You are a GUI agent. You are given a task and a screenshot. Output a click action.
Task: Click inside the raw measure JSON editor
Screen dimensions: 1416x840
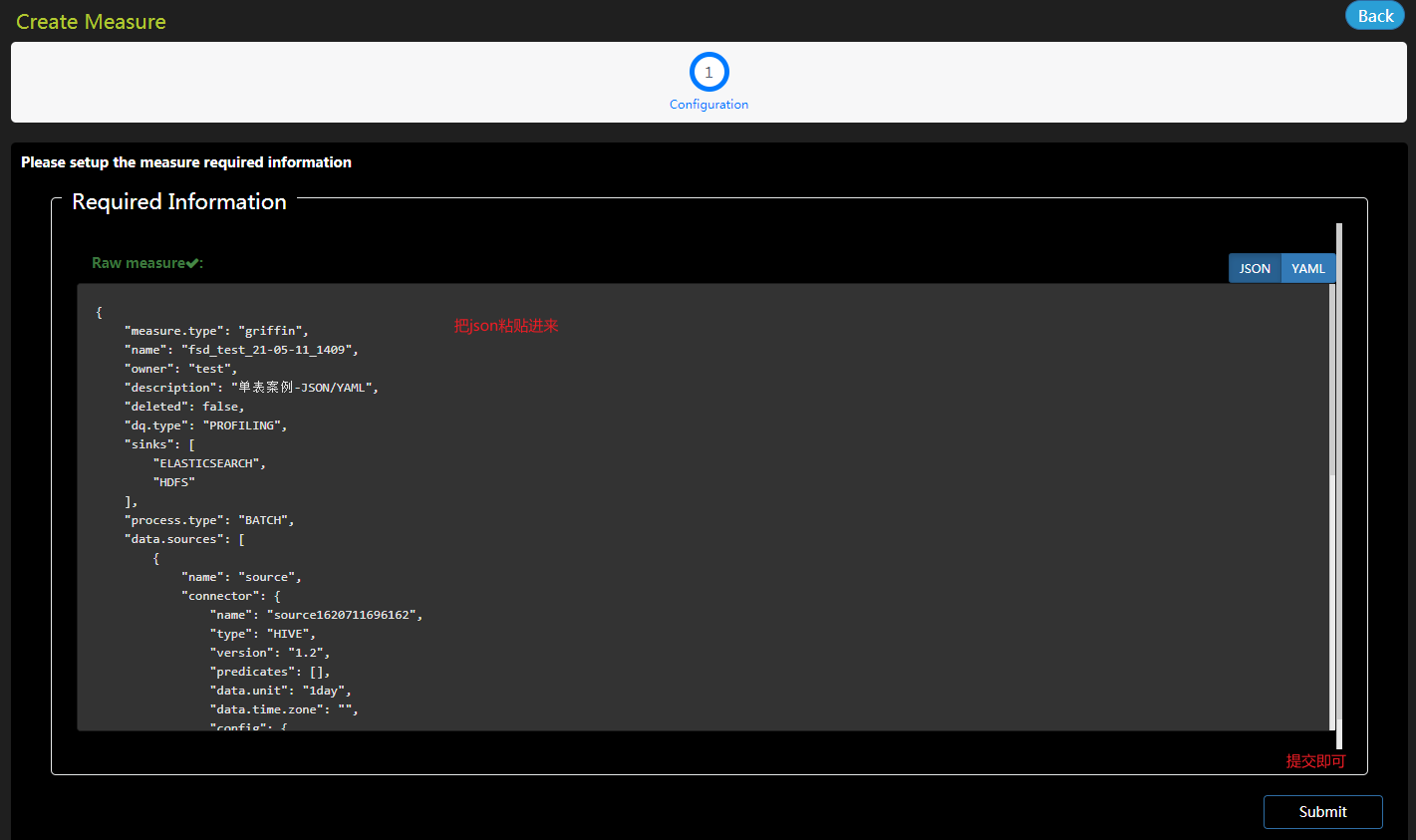click(703, 507)
